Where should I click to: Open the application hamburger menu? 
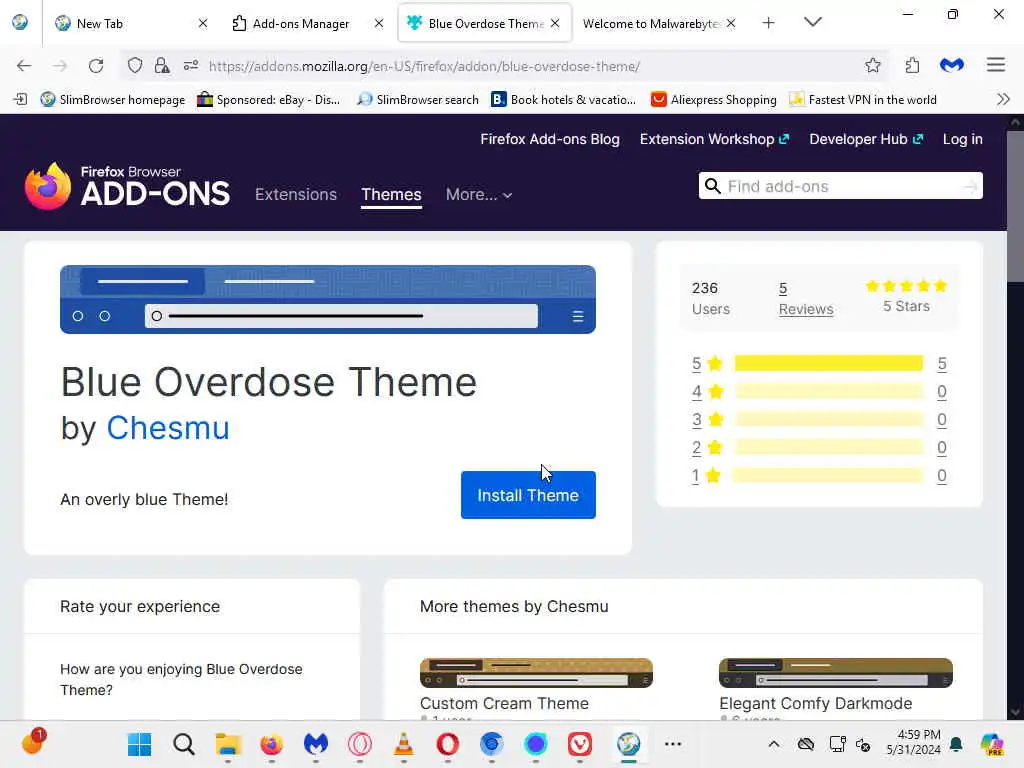[995, 65]
